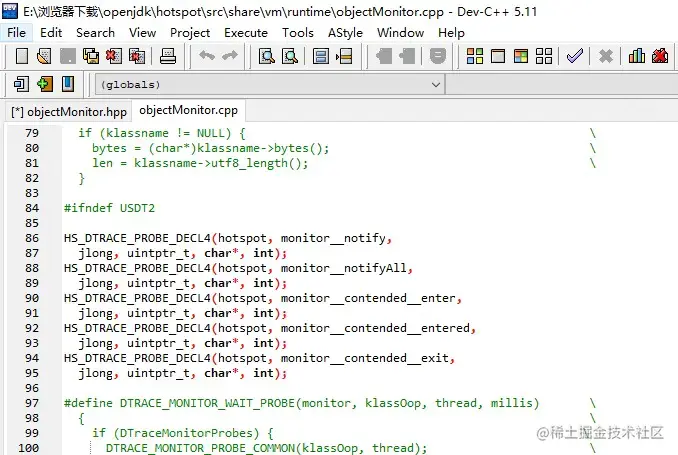The image size is (678, 455).
Task: Click 'monitor__contended__enter' in line 90
Action: point(368,298)
